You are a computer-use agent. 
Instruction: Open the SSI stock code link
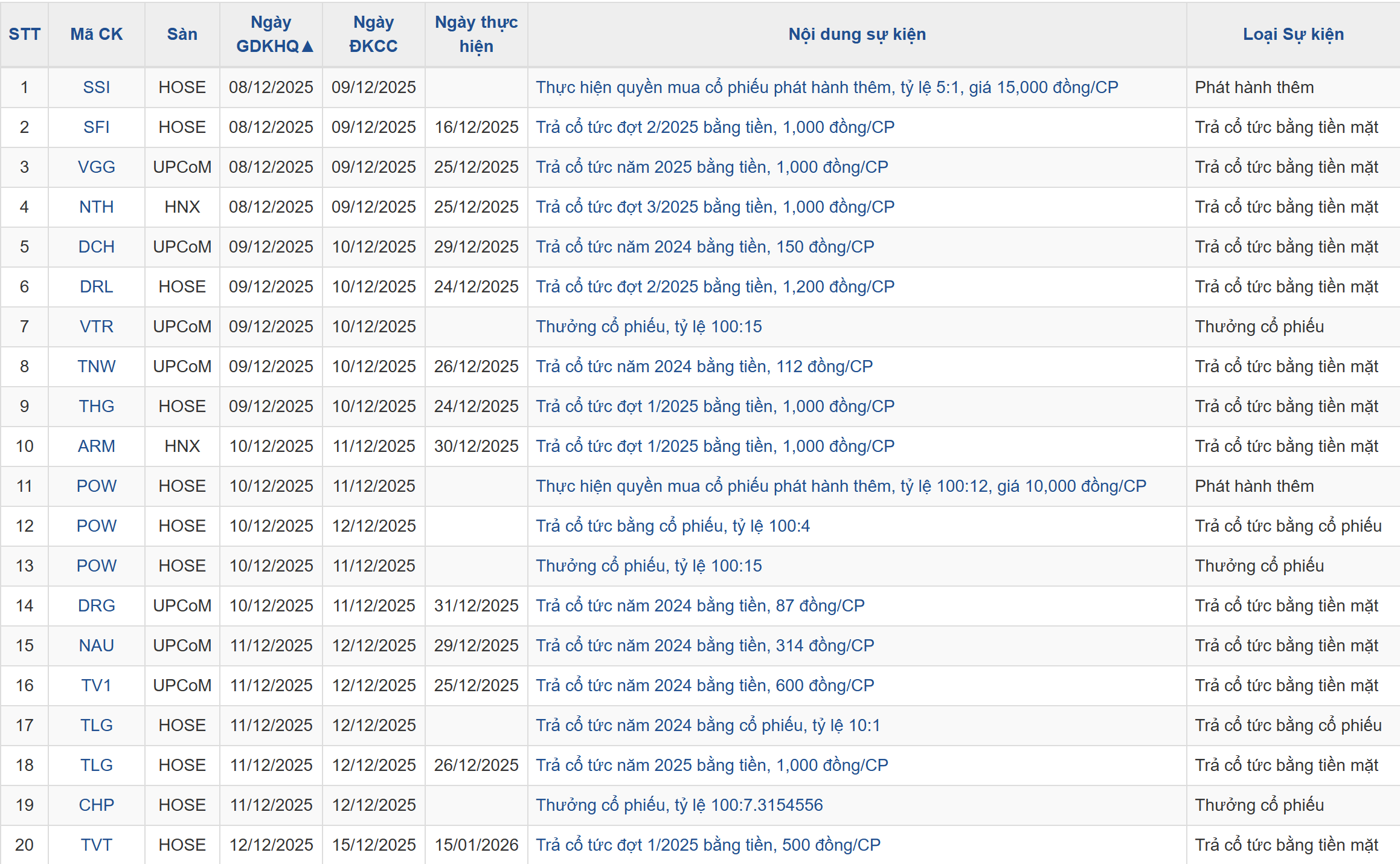pos(97,88)
